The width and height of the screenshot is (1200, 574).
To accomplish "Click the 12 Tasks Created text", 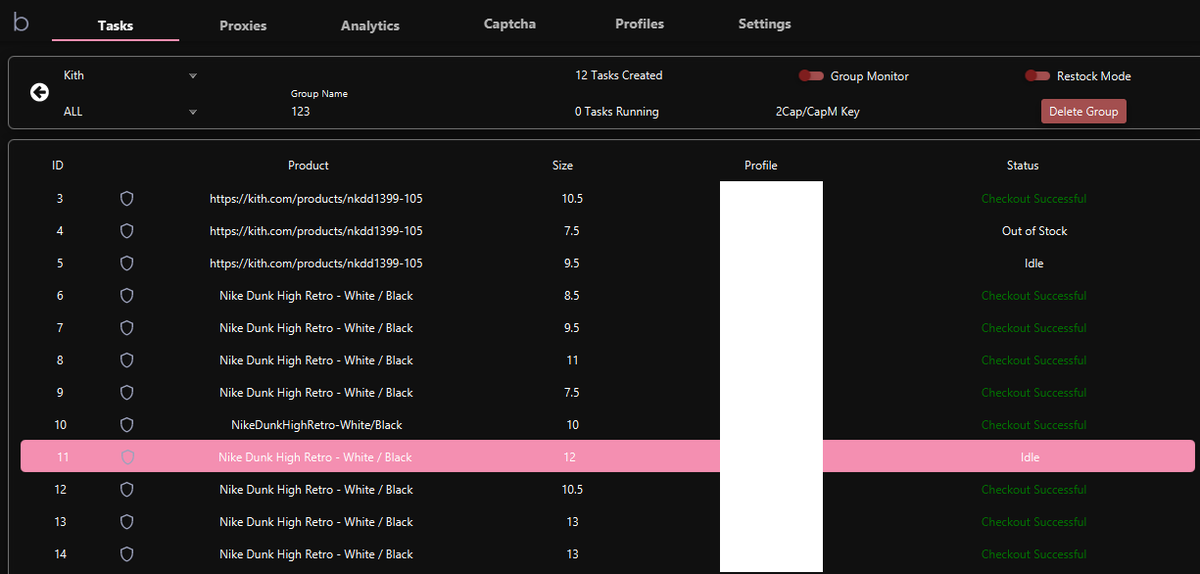I will [x=619, y=75].
